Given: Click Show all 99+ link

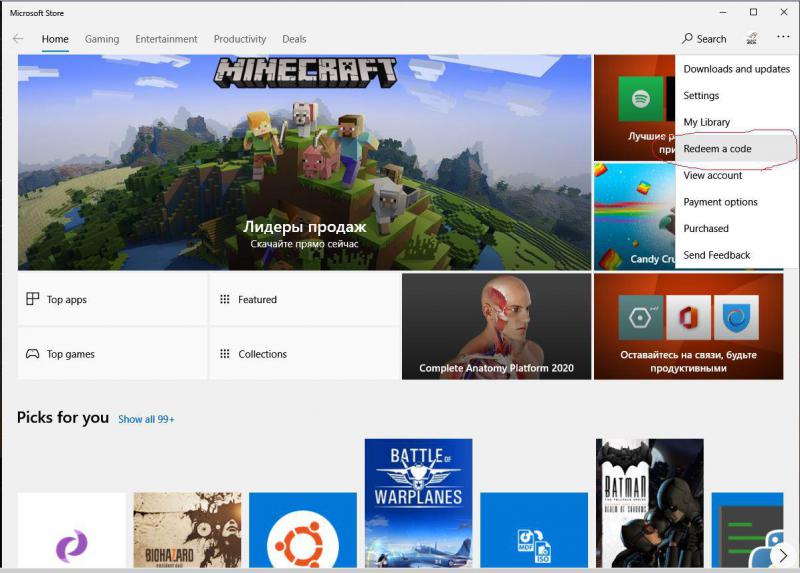Looking at the screenshot, I should pyautogui.click(x=146, y=419).
